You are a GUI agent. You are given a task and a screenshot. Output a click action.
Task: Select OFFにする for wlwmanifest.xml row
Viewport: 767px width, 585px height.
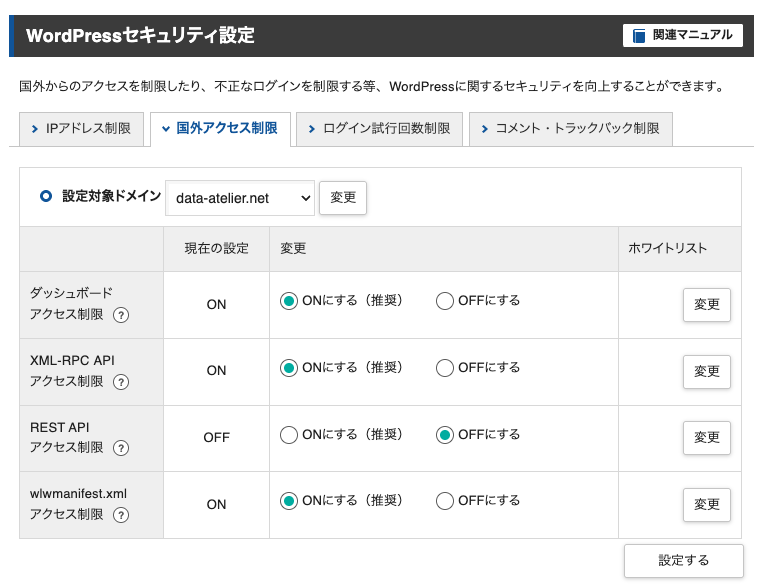click(445, 501)
